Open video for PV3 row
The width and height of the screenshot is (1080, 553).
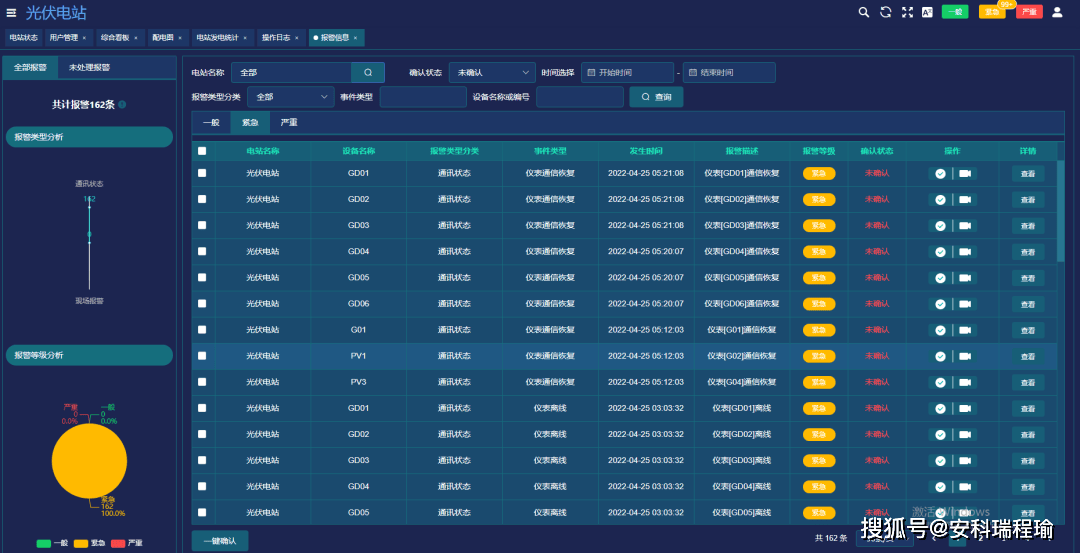[x=965, y=382]
